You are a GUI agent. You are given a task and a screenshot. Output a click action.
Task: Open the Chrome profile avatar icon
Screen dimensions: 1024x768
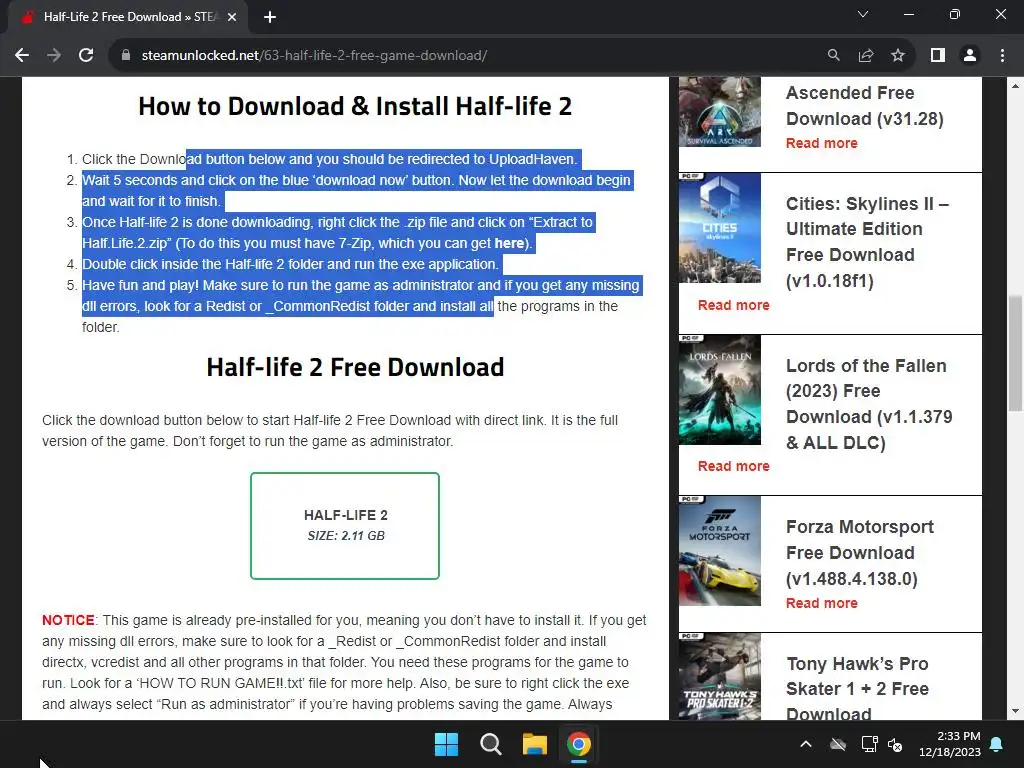tap(970, 56)
